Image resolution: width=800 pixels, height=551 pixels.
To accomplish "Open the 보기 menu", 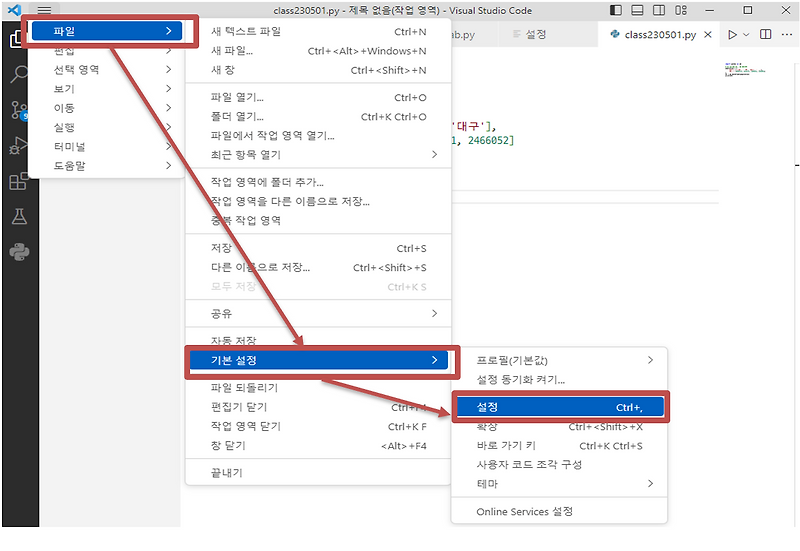I will (x=107, y=89).
